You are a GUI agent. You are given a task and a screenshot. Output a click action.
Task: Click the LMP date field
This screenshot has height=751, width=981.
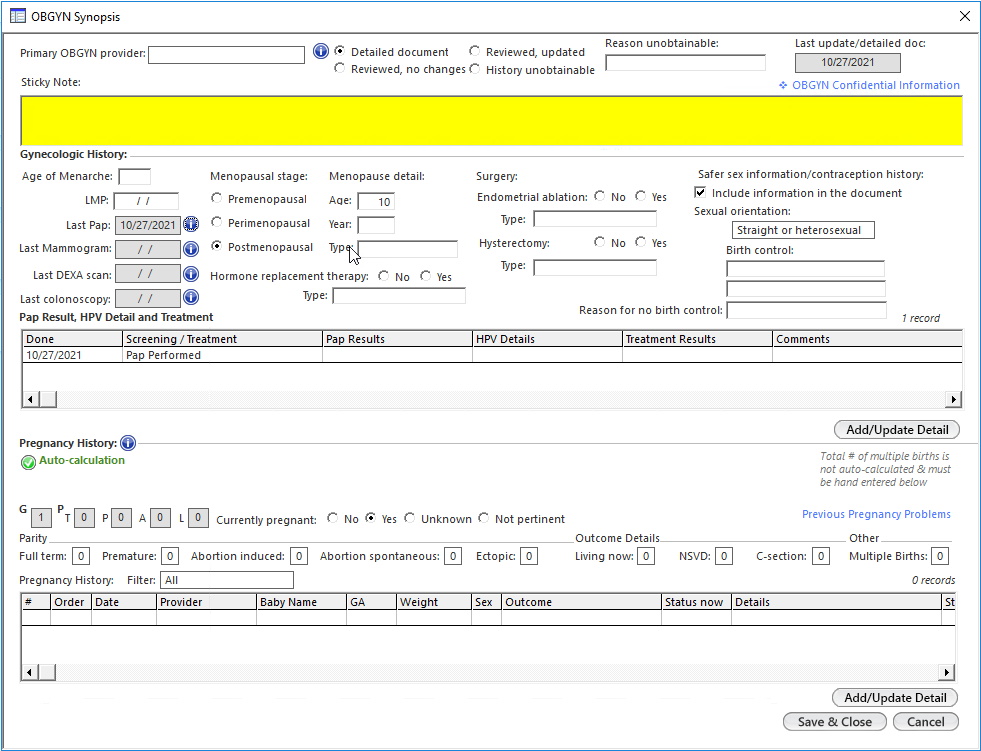(x=146, y=201)
